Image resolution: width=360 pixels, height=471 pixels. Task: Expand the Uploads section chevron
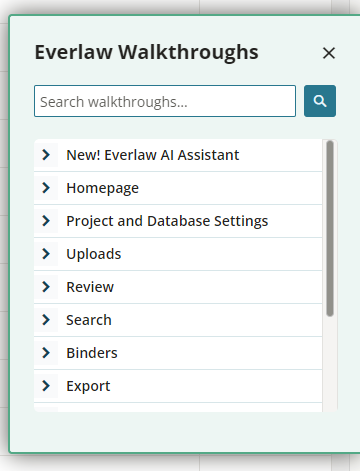(46, 254)
